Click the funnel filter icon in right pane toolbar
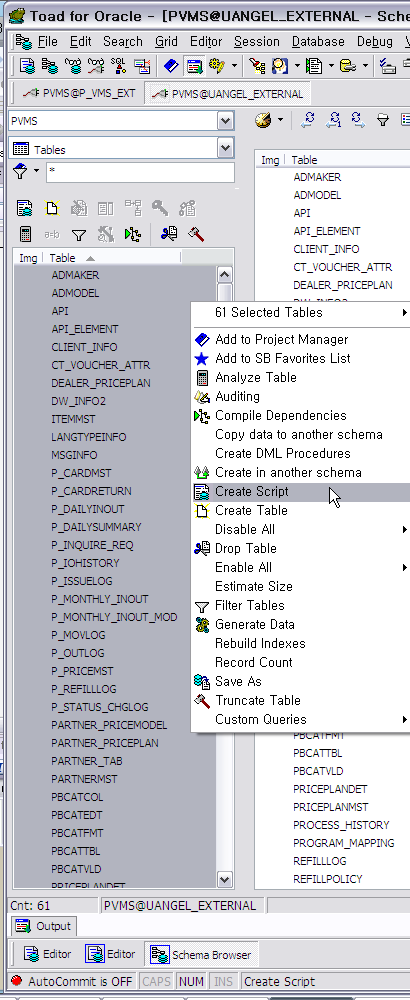 (383, 120)
